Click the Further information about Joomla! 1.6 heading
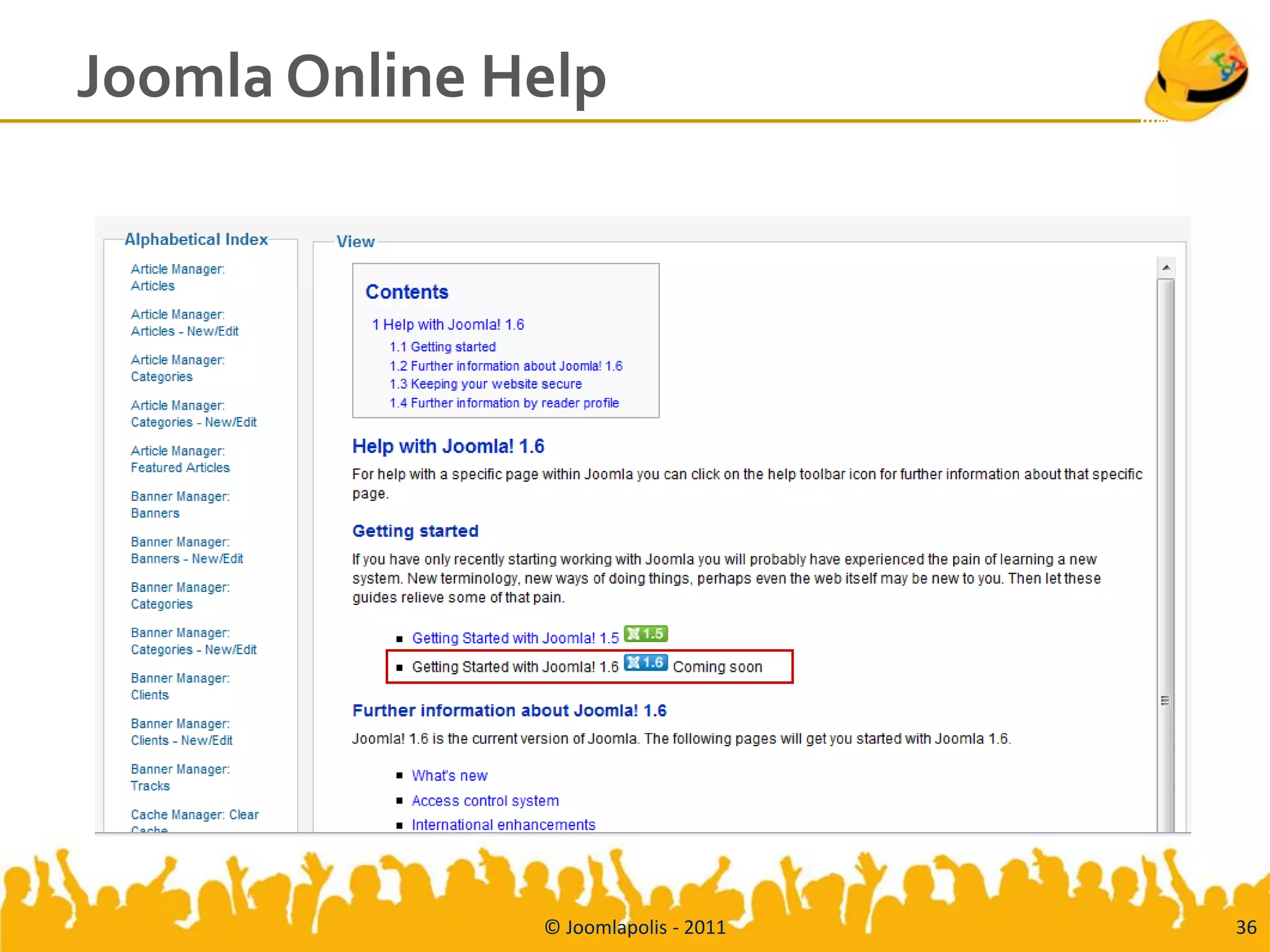 509,711
